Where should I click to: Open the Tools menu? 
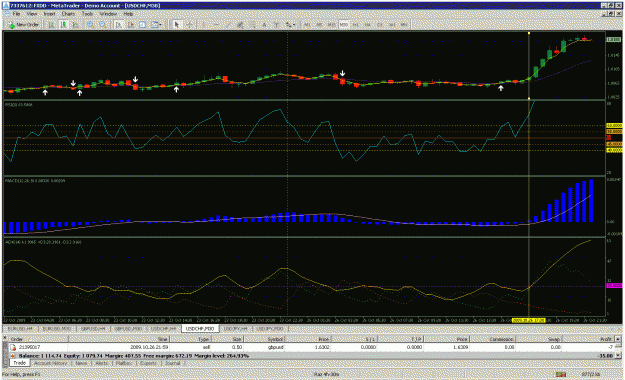click(x=87, y=14)
